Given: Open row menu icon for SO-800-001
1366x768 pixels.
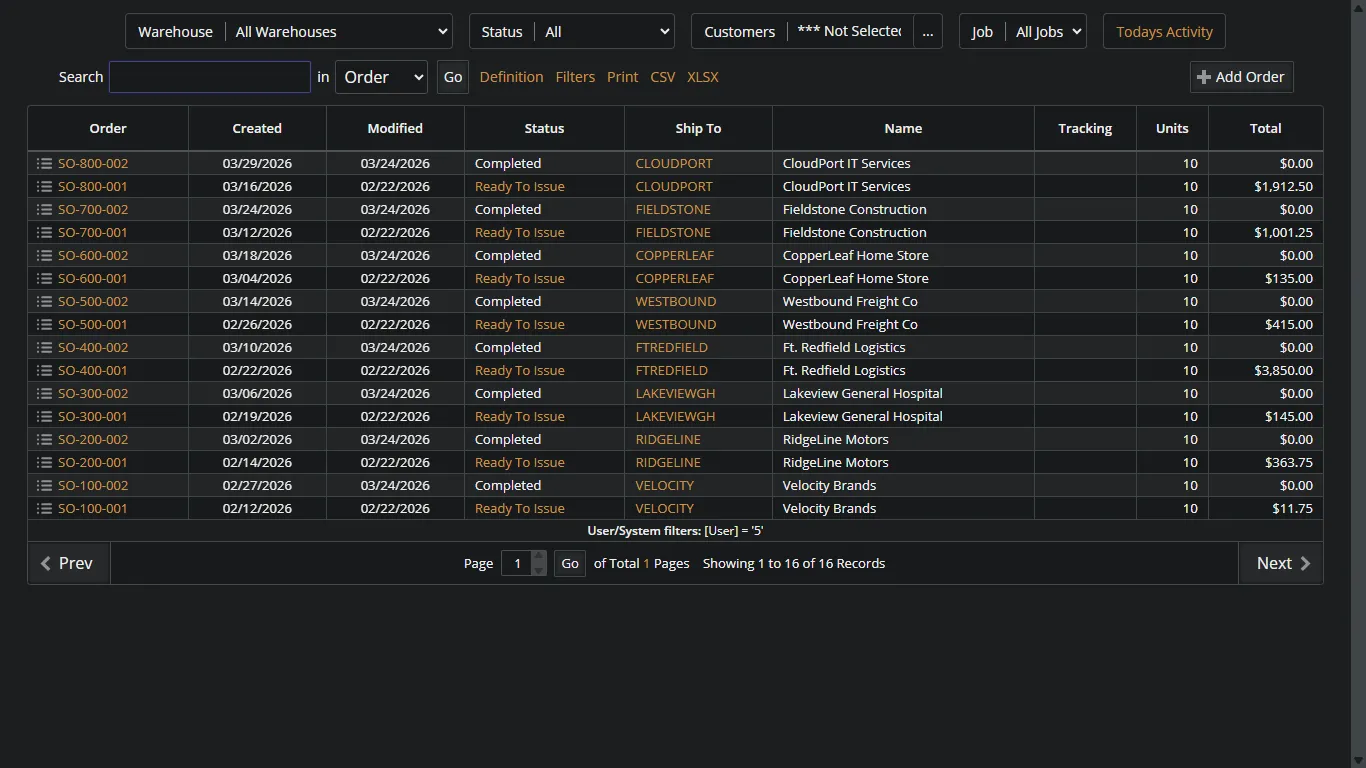Looking at the screenshot, I should click(x=44, y=186).
